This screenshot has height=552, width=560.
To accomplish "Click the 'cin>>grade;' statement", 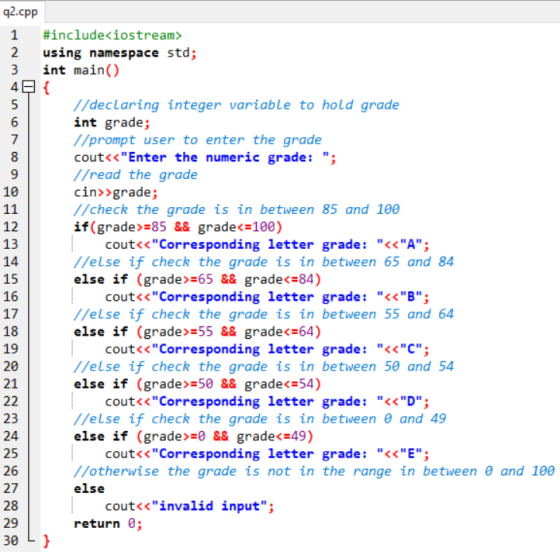I will point(116,192).
